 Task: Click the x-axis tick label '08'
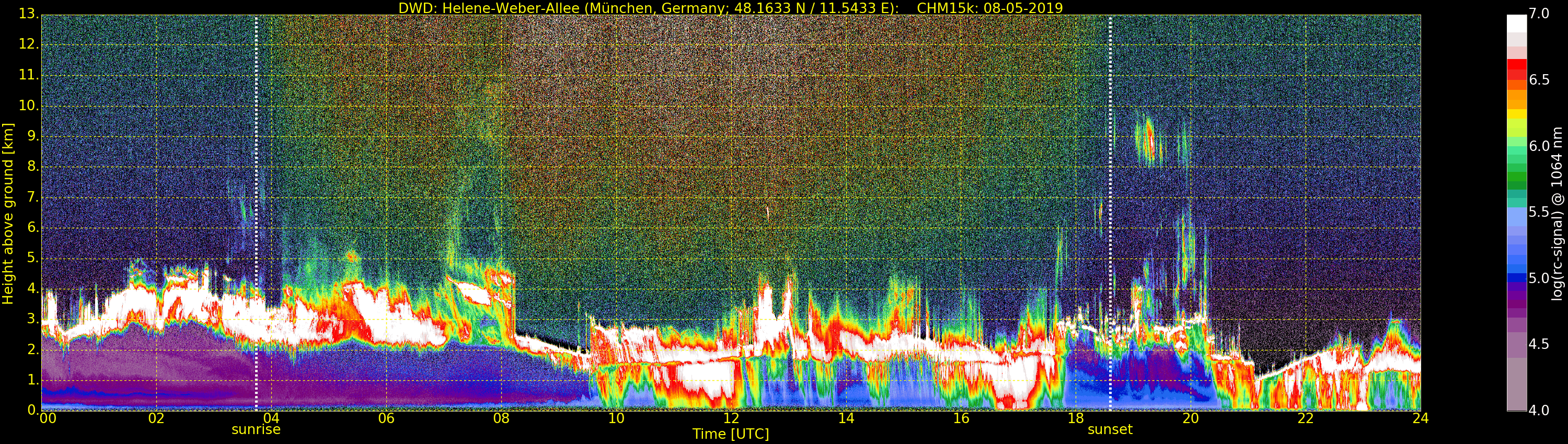(x=501, y=418)
